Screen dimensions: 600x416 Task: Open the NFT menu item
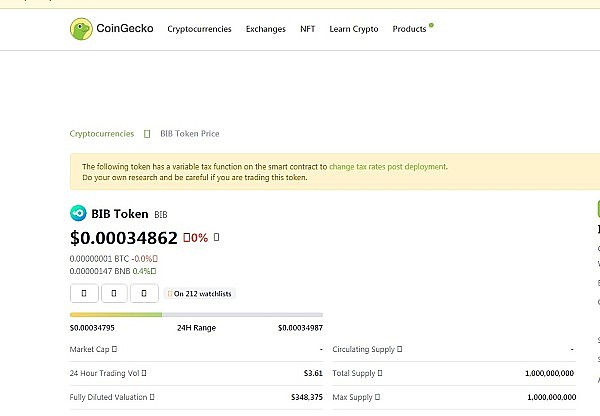point(307,29)
